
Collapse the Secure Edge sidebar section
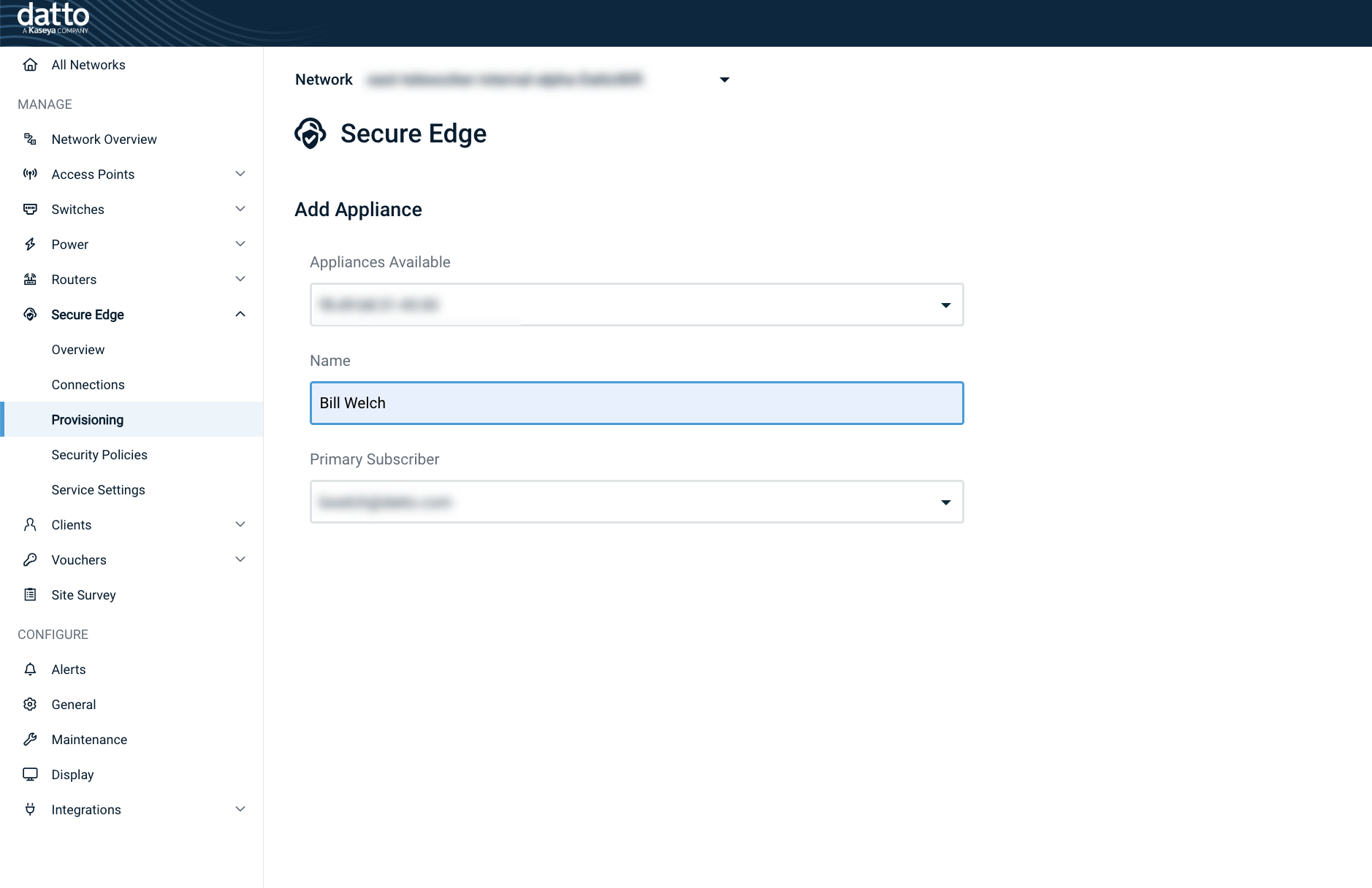pos(240,314)
